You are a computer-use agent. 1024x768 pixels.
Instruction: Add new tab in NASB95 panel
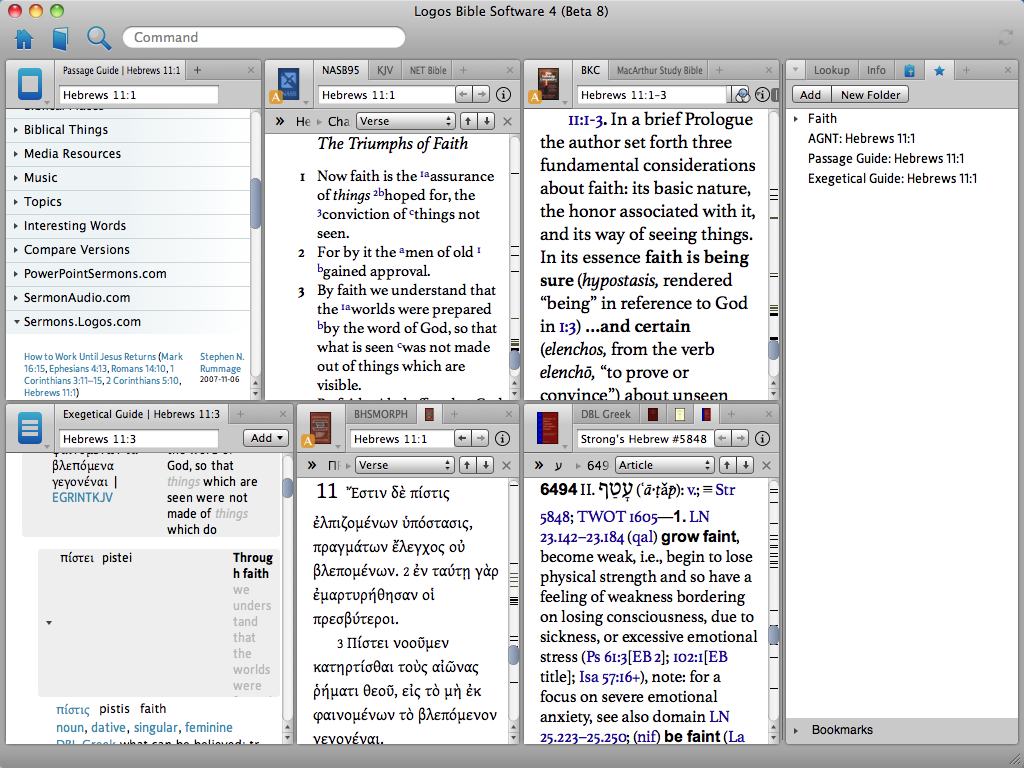(x=463, y=71)
